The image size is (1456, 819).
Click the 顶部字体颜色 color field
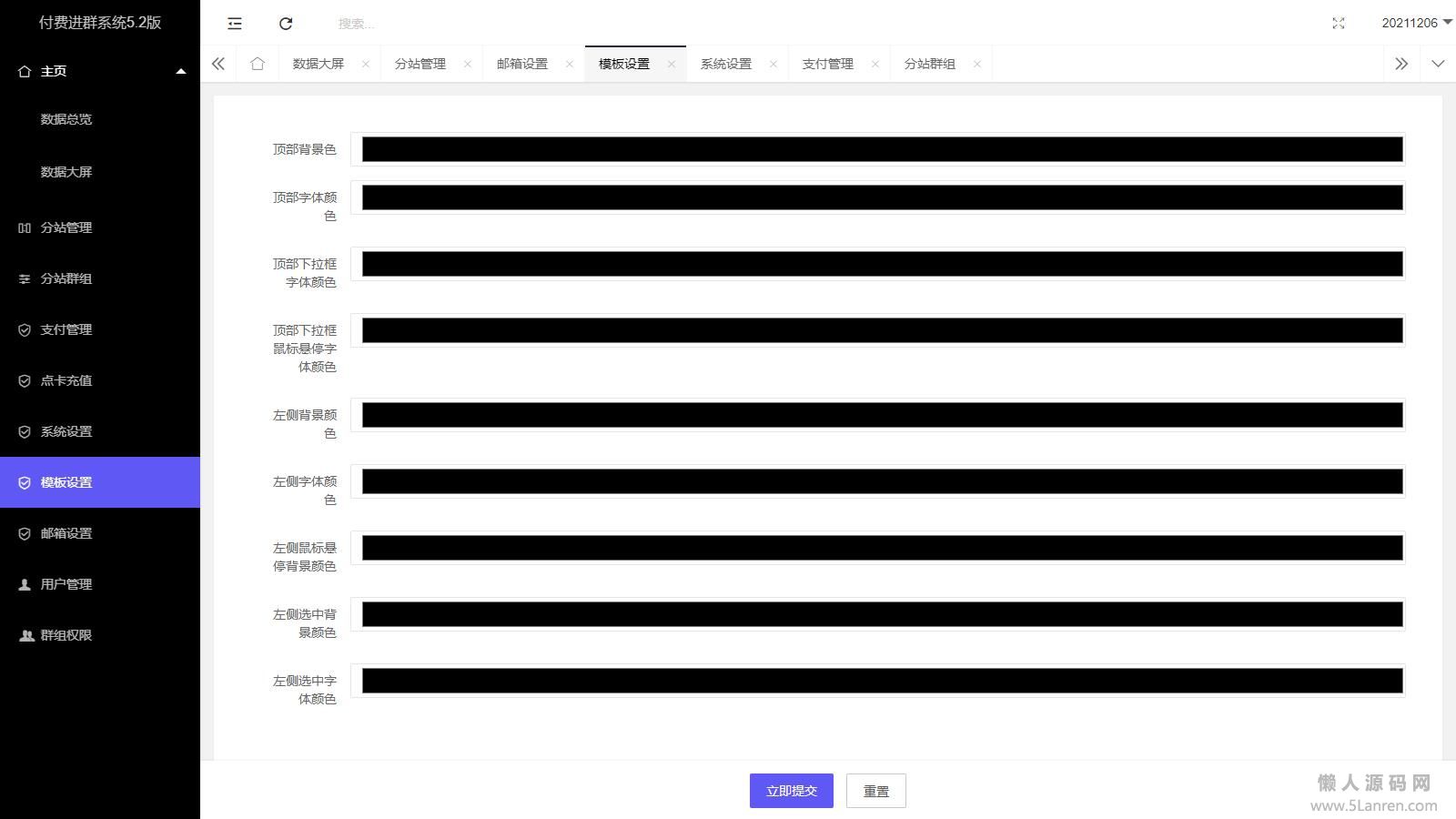878,197
